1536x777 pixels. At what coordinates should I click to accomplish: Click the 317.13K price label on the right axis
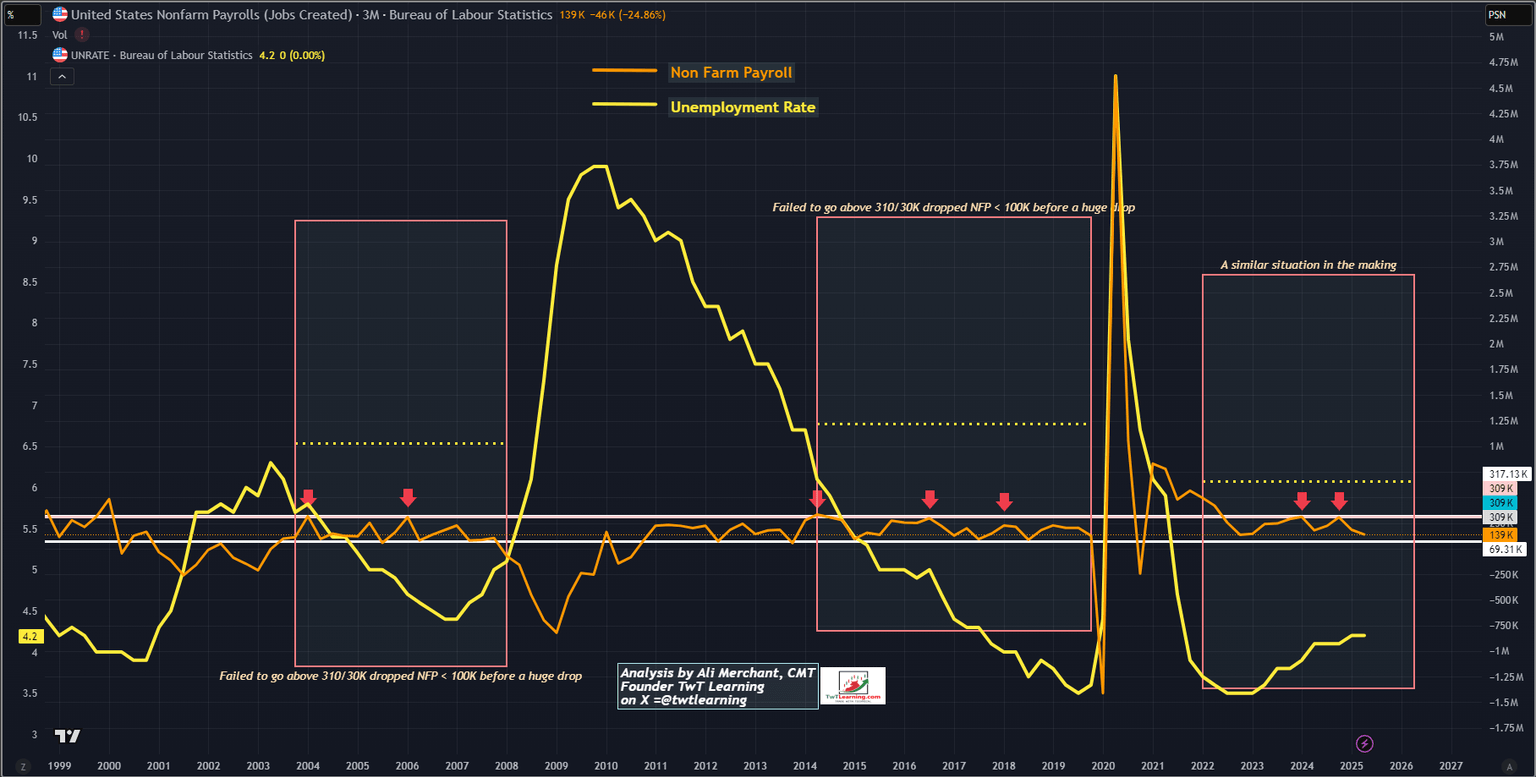1508,474
